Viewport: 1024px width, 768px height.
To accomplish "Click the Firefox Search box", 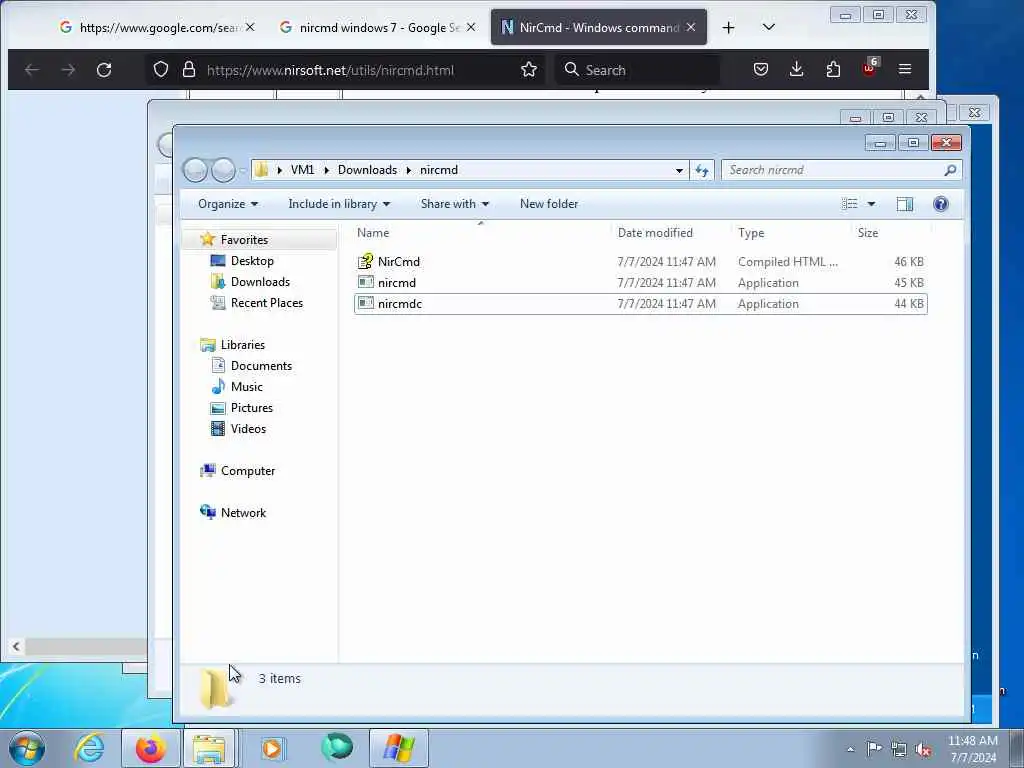I will pyautogui.click(x=638, y=69).
